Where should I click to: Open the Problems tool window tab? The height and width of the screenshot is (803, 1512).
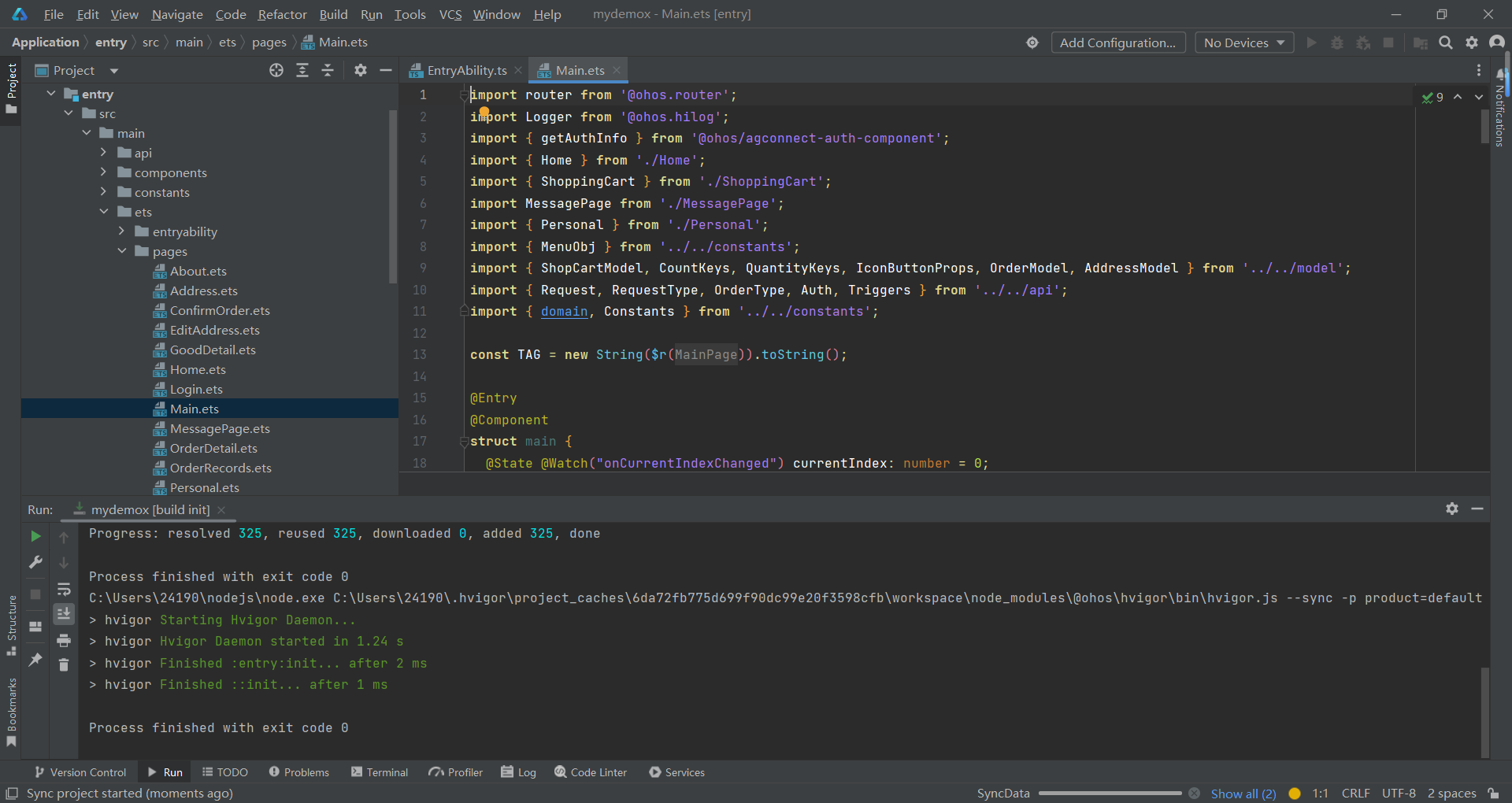[298, 772]
